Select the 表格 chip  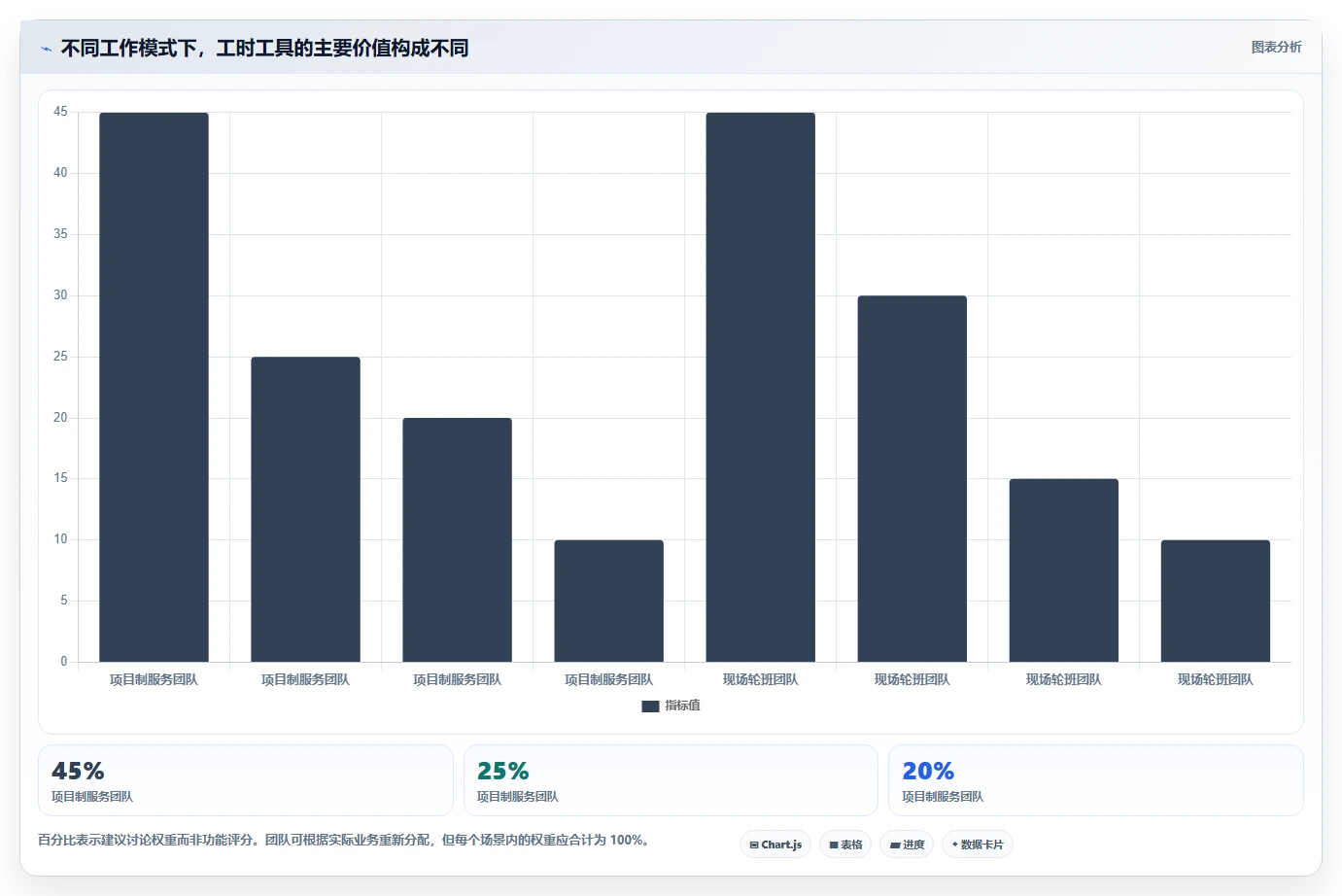tap(845, 844)
